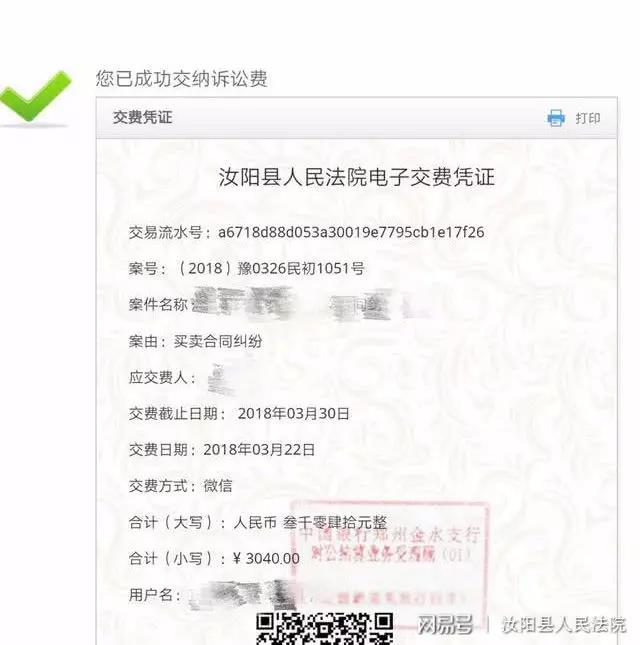Click the 案由 买卖合同纠纷 line

pyautogui.click(x=195, y=341)
